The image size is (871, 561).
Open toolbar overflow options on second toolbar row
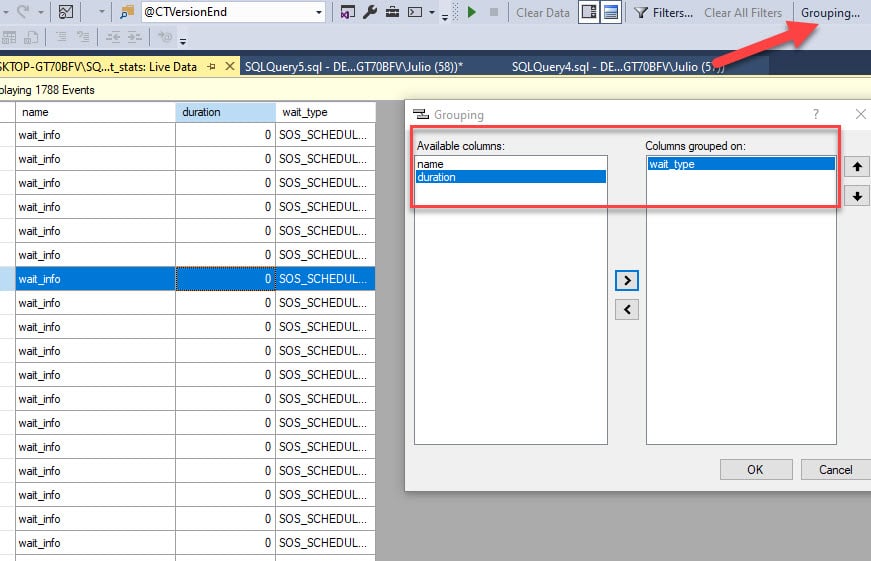[x=183, y=40]
